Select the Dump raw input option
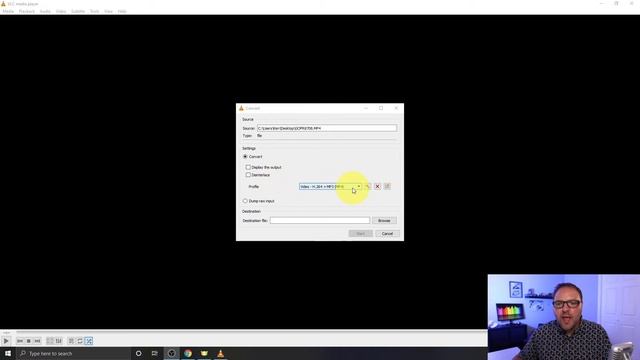This screenshot has width=640, height=360. [x=245, y=201]
